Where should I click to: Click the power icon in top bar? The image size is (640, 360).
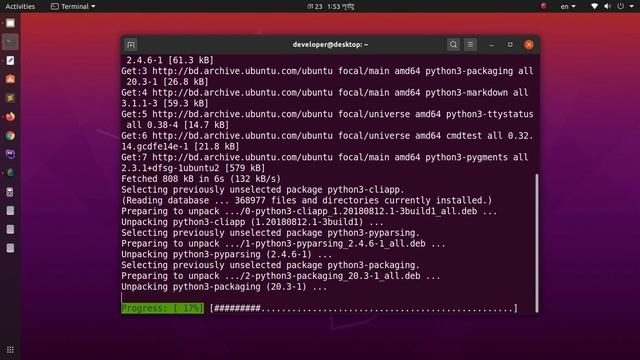[620, 6]
